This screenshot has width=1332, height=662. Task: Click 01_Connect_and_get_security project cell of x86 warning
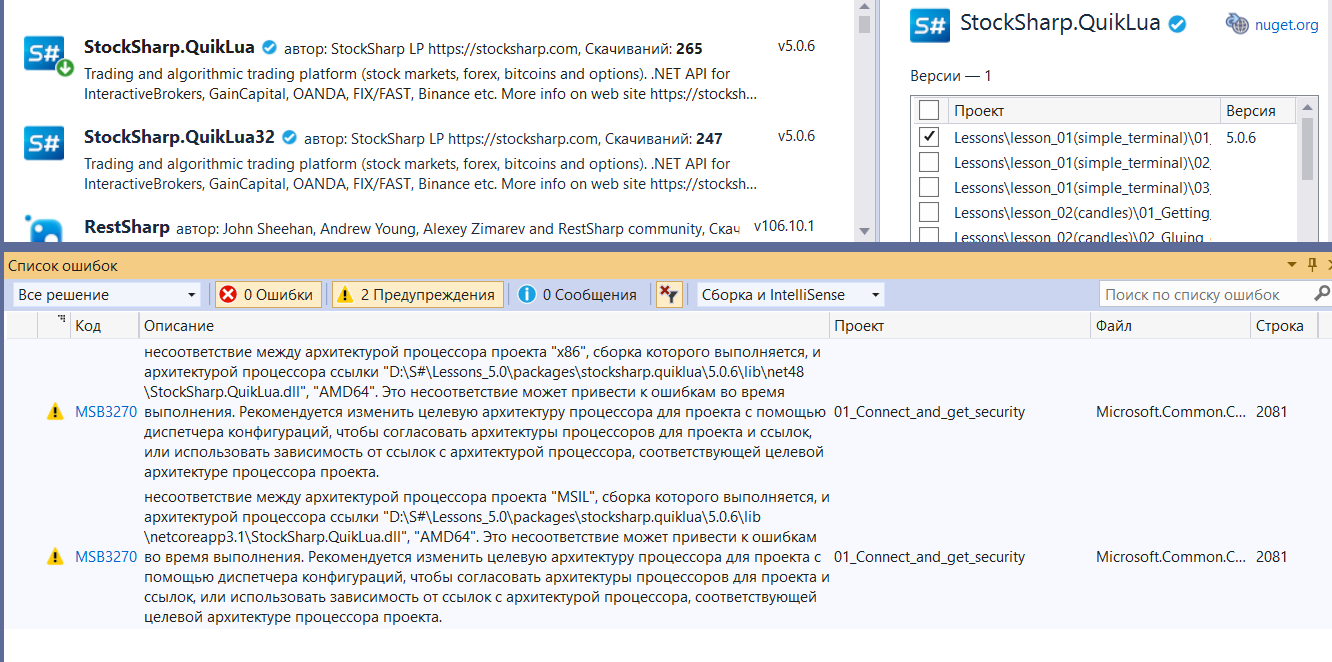click(x=929, y=411)
